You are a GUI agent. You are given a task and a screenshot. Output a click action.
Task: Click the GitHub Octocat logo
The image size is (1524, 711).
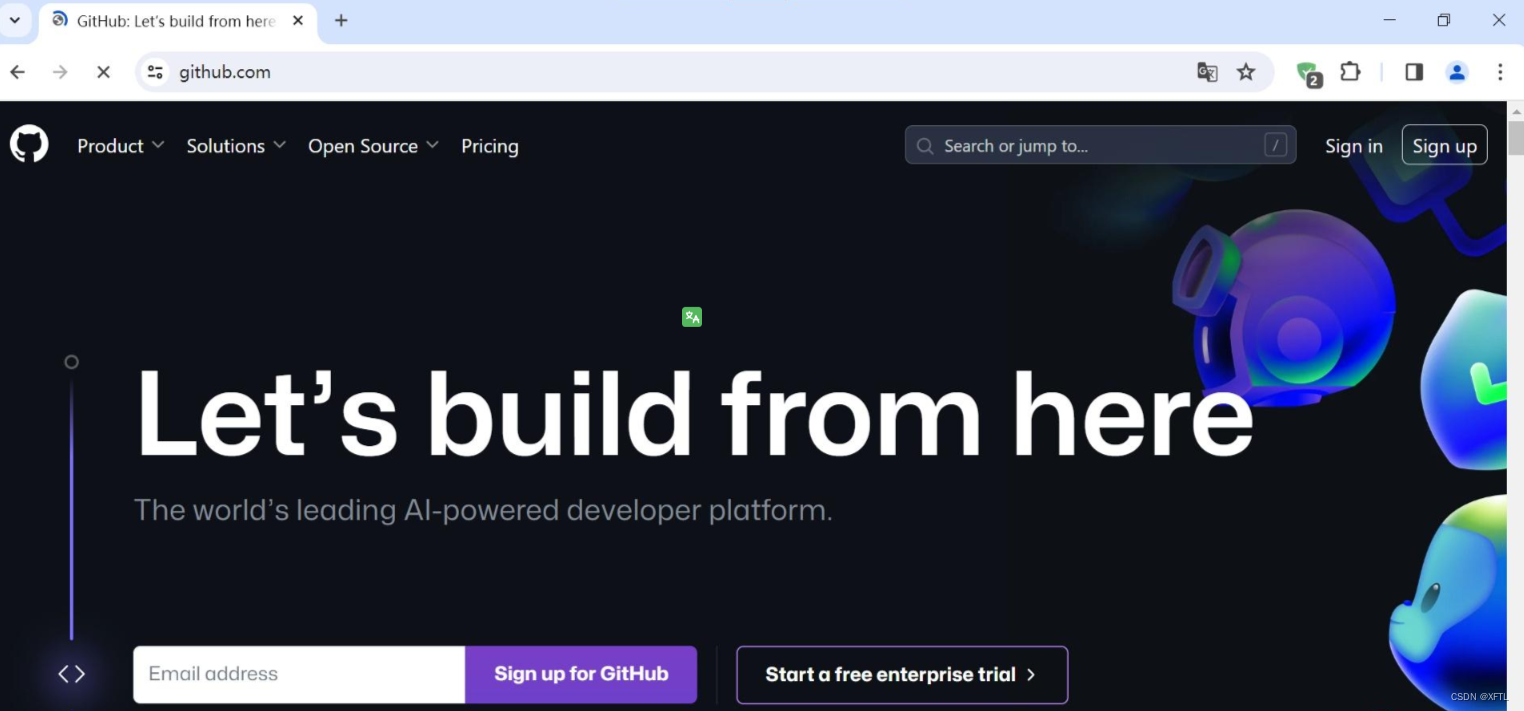click(29, 145)
